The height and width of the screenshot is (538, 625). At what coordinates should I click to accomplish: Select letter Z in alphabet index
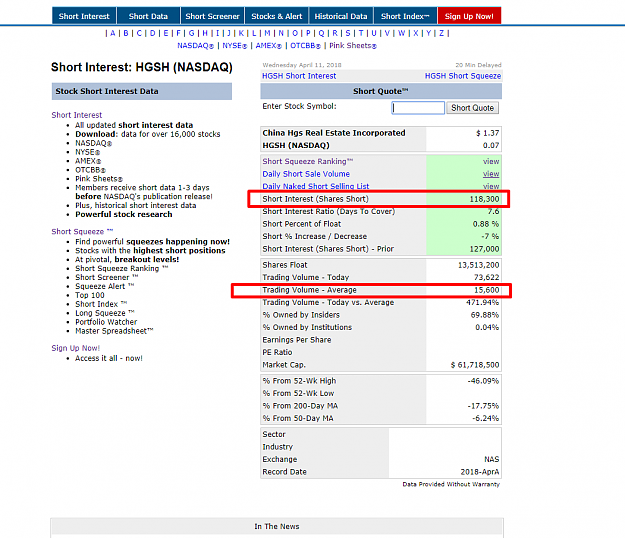point(441,33)
